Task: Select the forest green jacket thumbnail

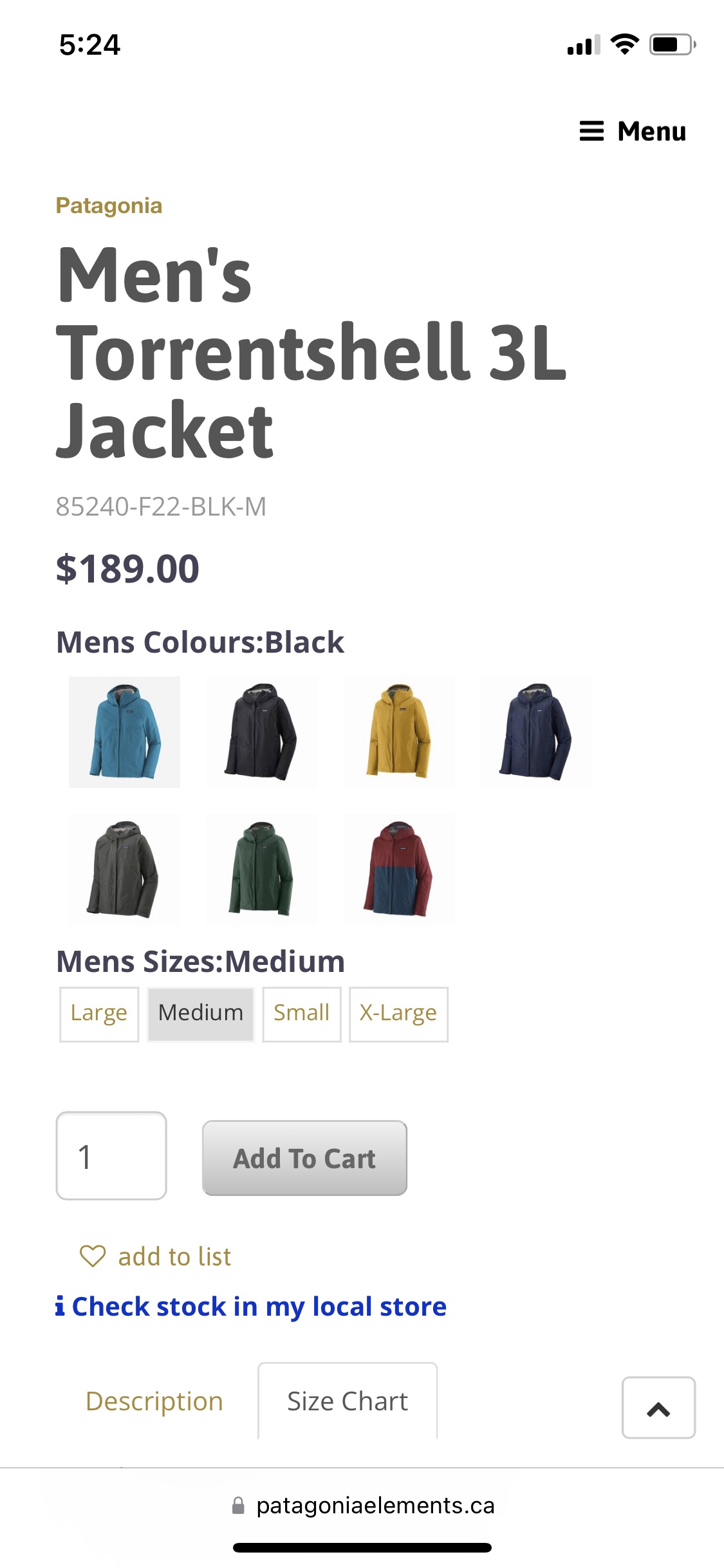Action: coord(261,869)
